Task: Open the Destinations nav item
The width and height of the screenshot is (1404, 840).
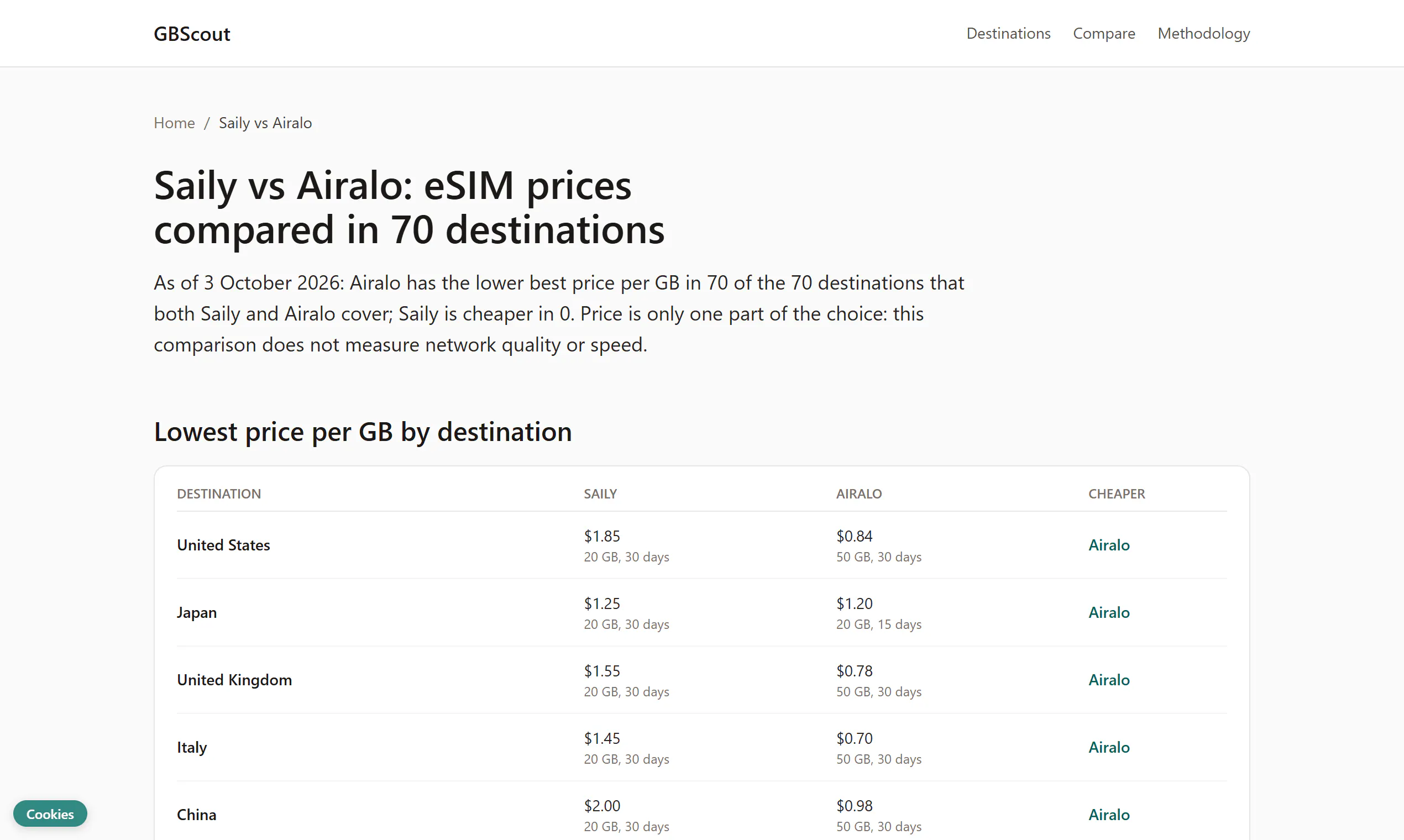Action: click(x=1008, y=33)
